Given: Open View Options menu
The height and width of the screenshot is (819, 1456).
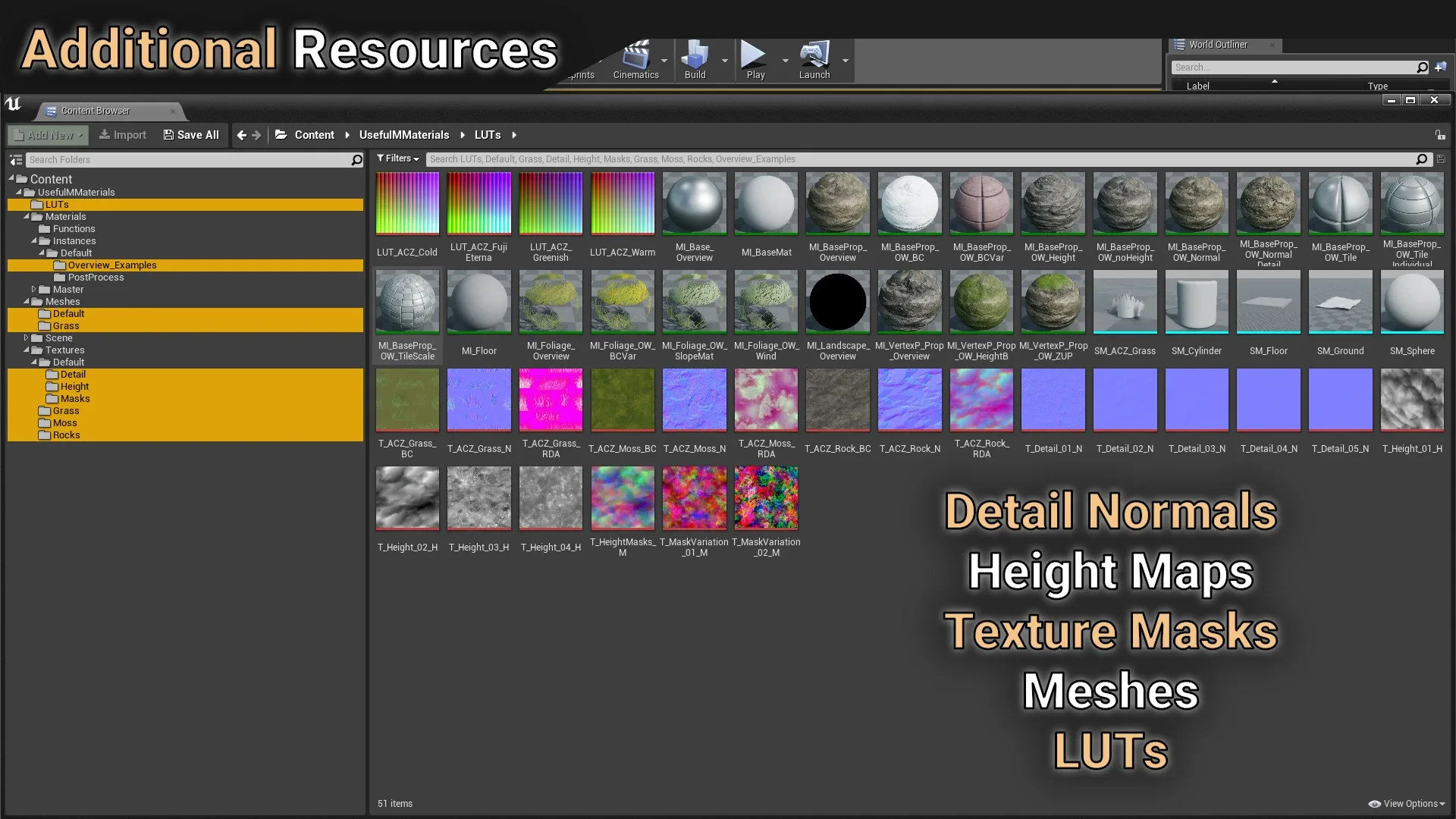Looking at the screenshot, I should click(1407, 804).
